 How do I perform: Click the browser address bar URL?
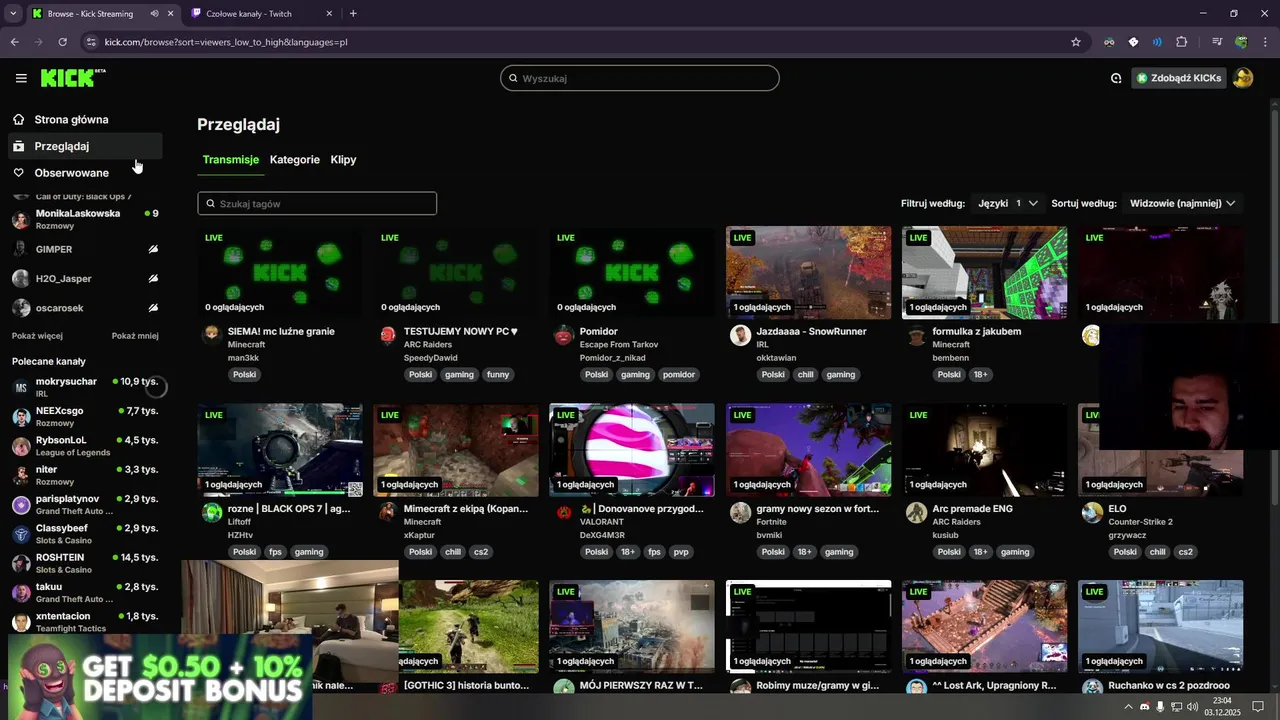point(226,42)
